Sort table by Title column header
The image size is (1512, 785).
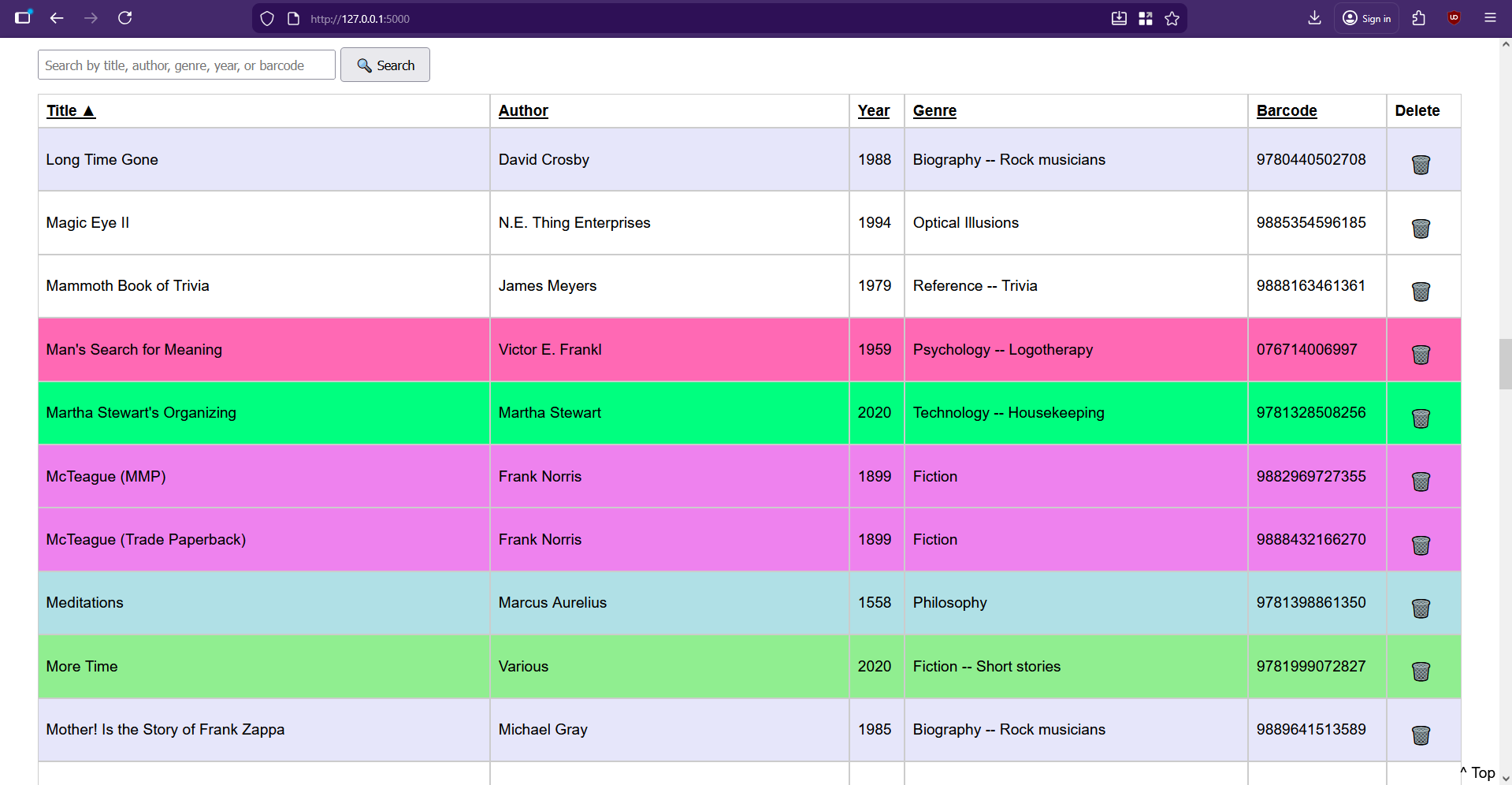coord(70,111)
